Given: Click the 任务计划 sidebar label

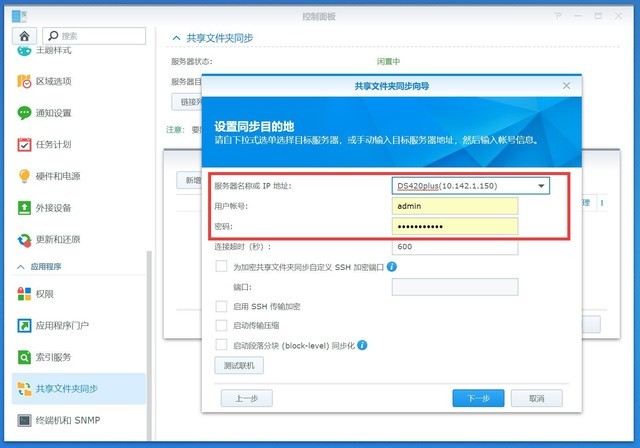Looking at the screenshot, I should (53, 144).
